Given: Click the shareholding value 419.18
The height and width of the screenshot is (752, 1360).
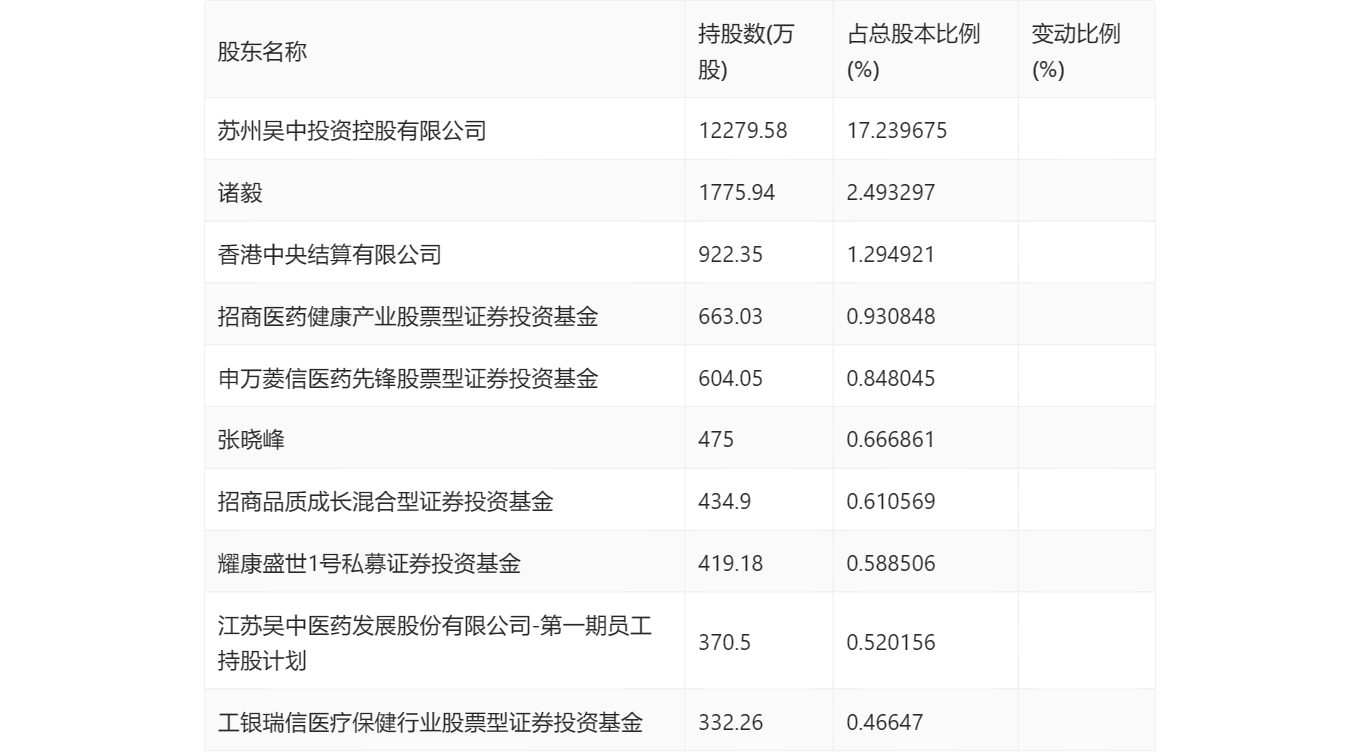Looking at the screenshot, I should coord(731,563).
